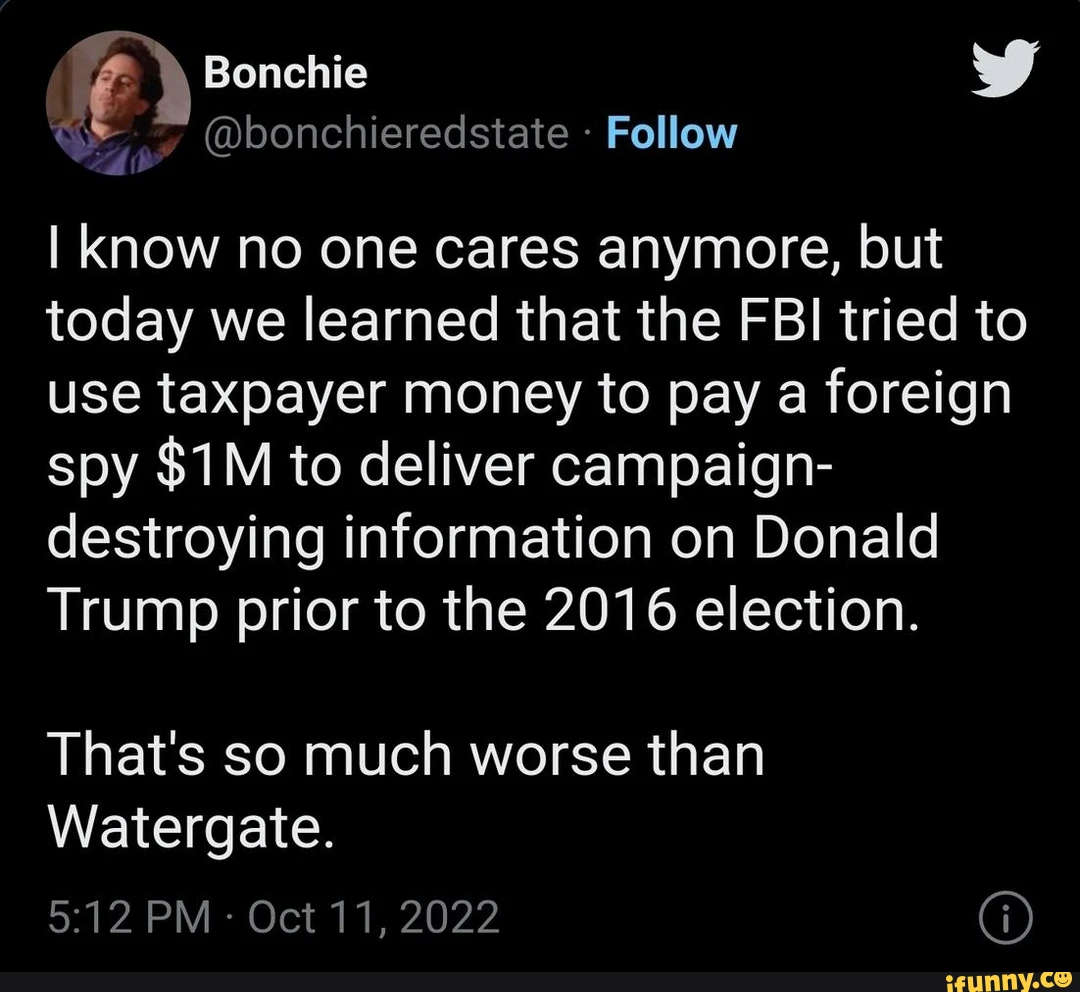The width and height of the screenshot is (1080, 992).
Task: Select the Oct 11, 2022 date
Action: pos(373,918)
